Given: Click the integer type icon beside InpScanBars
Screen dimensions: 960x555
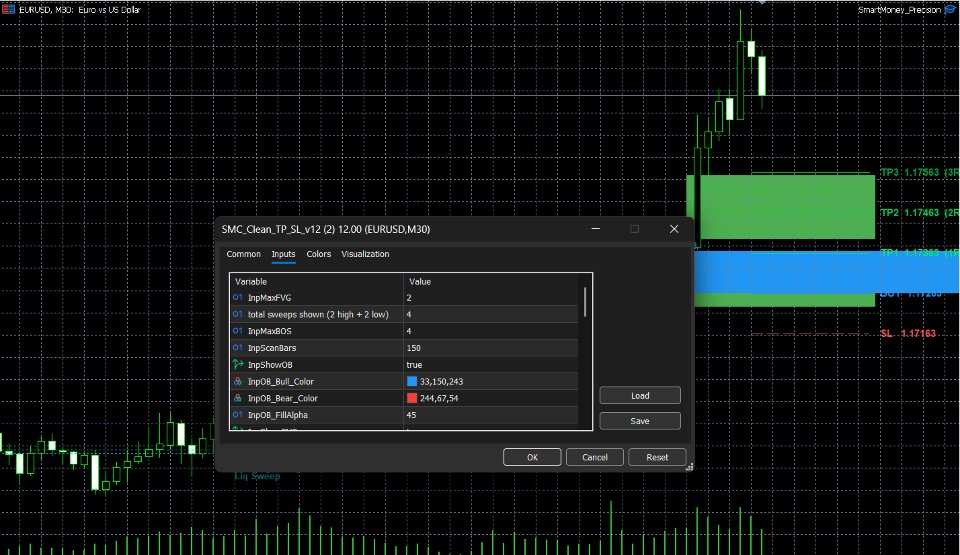Looking at the screenshot, I should coord(238,348).
